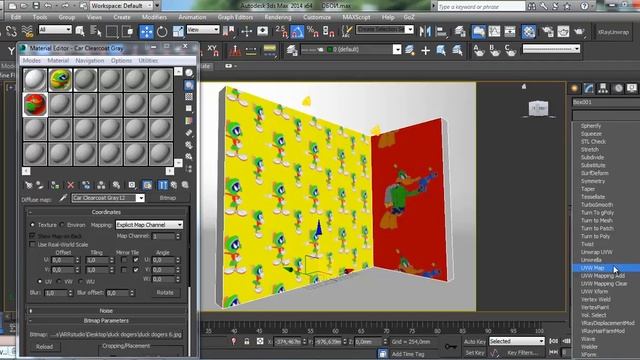Viewport: 640px width, 360px height.
Task: Toggle the Angle Snap icon
Action: 297,32
